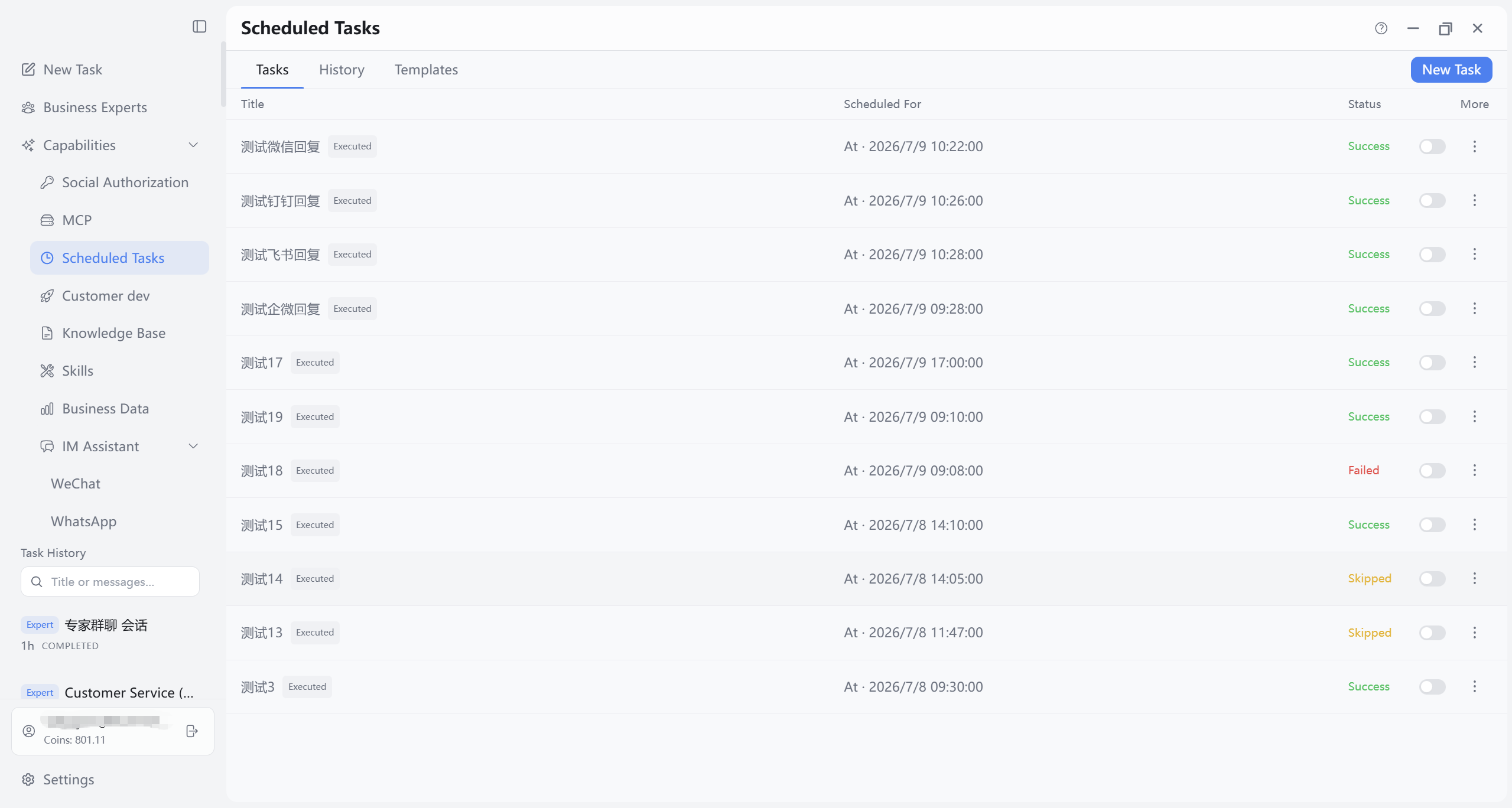
Task: Open more options for 测试企微回复
Action: point(1474,308)
